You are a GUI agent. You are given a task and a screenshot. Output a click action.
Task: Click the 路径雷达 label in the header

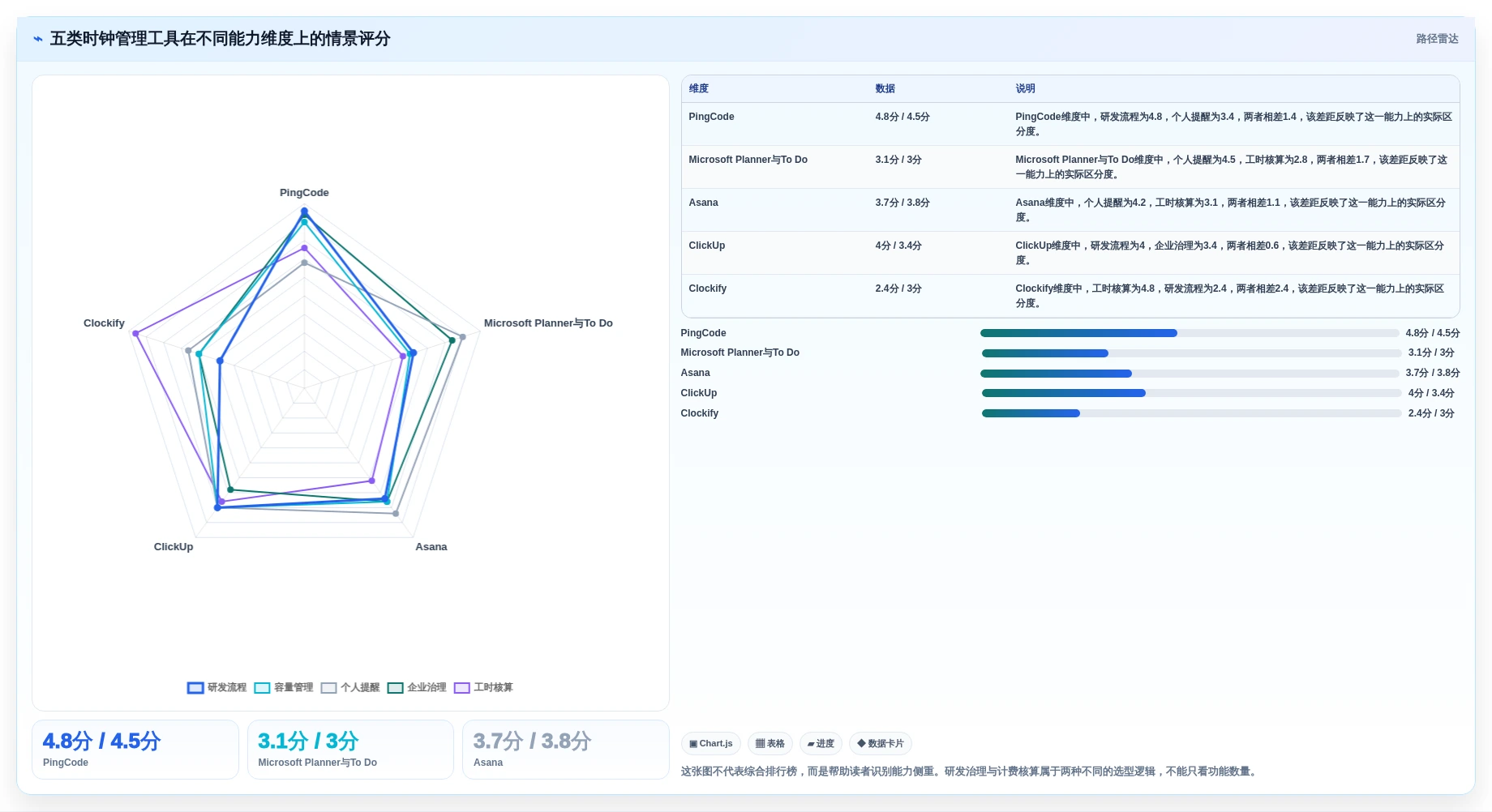(1437, 39)
